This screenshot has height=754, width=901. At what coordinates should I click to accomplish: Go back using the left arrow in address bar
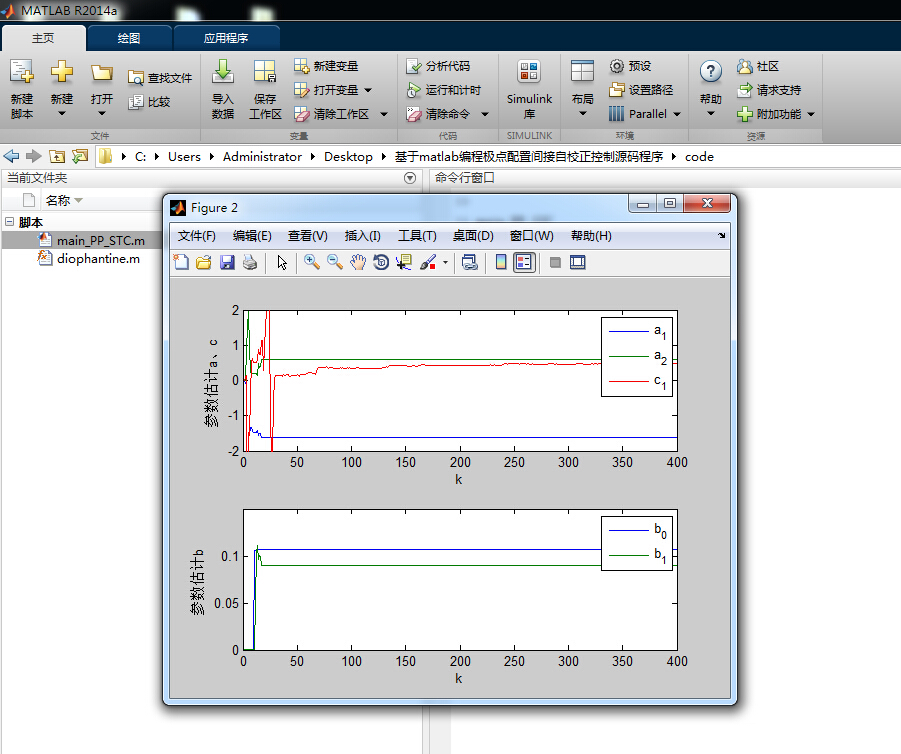pos(11,156)
